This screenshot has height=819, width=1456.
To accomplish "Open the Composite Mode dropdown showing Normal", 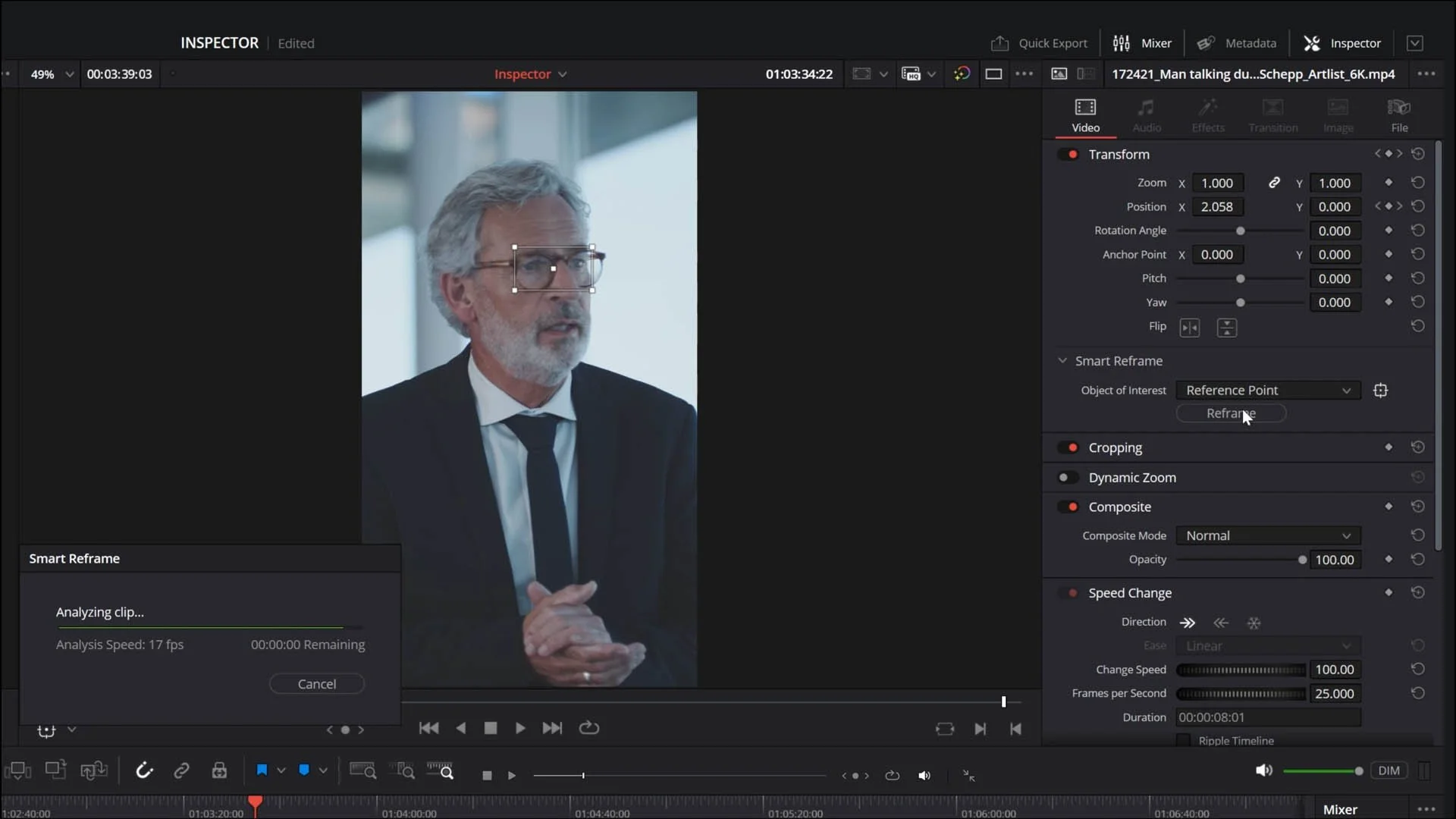I will tap(1267, 535).
